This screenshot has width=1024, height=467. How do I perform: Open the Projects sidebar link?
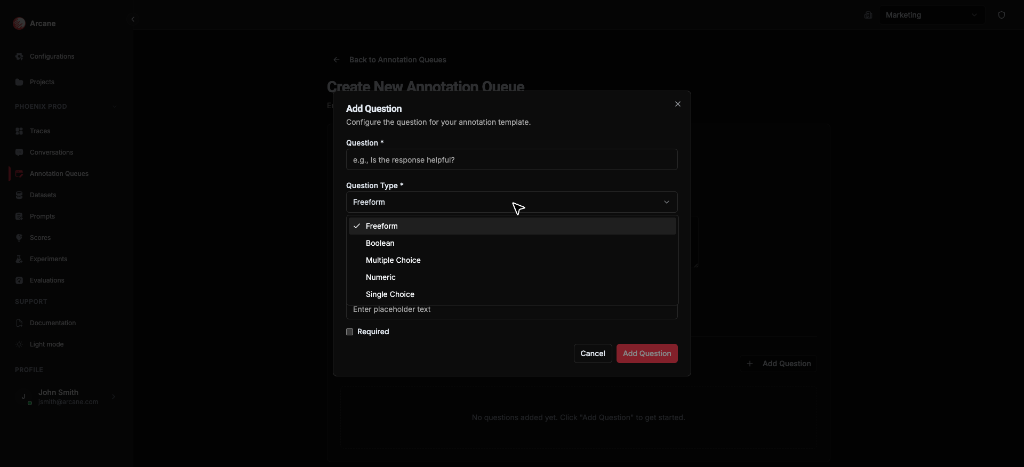[42, 82]
